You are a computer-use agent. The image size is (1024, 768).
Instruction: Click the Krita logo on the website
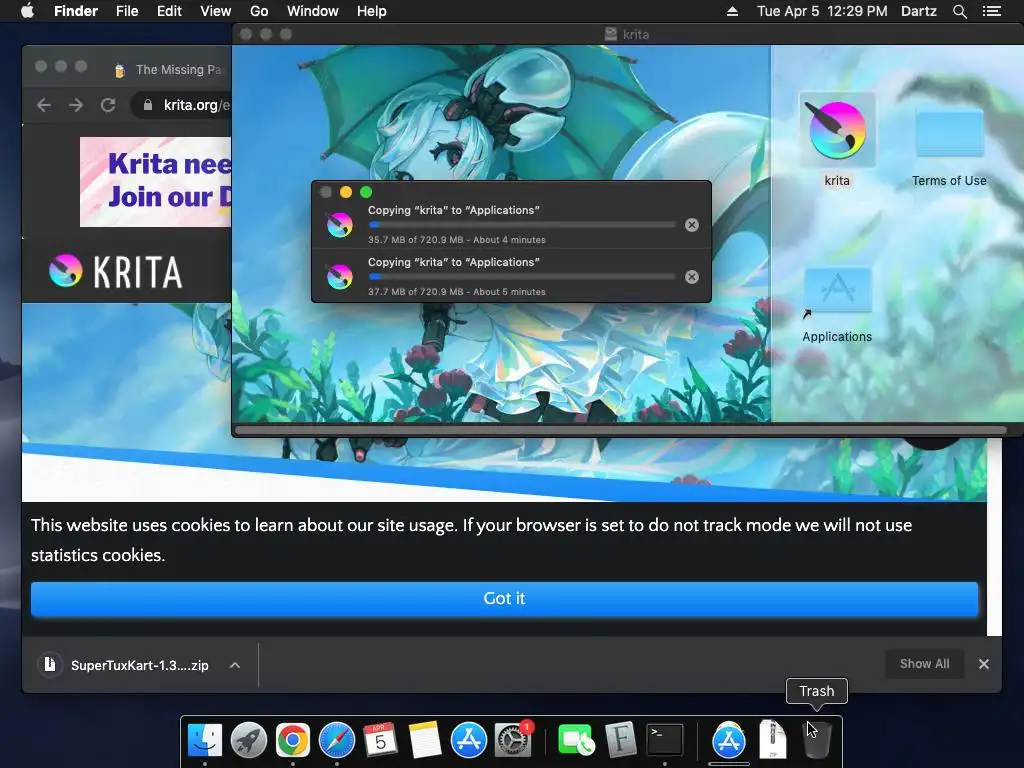pos(116,272)
